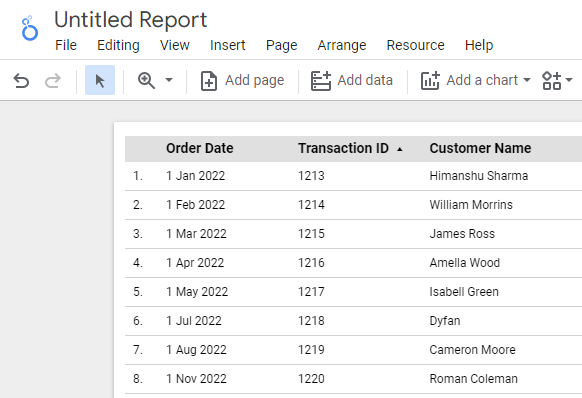Click row number 8. in table
This screenshot has height=398, width=582.
(x=138, y=378)
